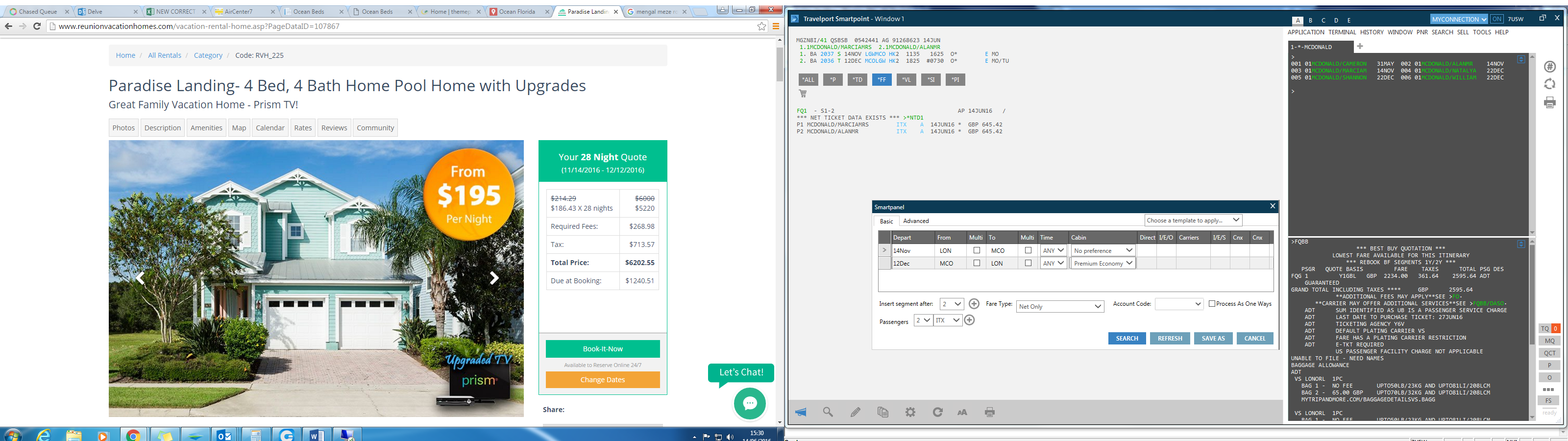
Task: Reload the page in Chrome
Action: pos(37,26)
